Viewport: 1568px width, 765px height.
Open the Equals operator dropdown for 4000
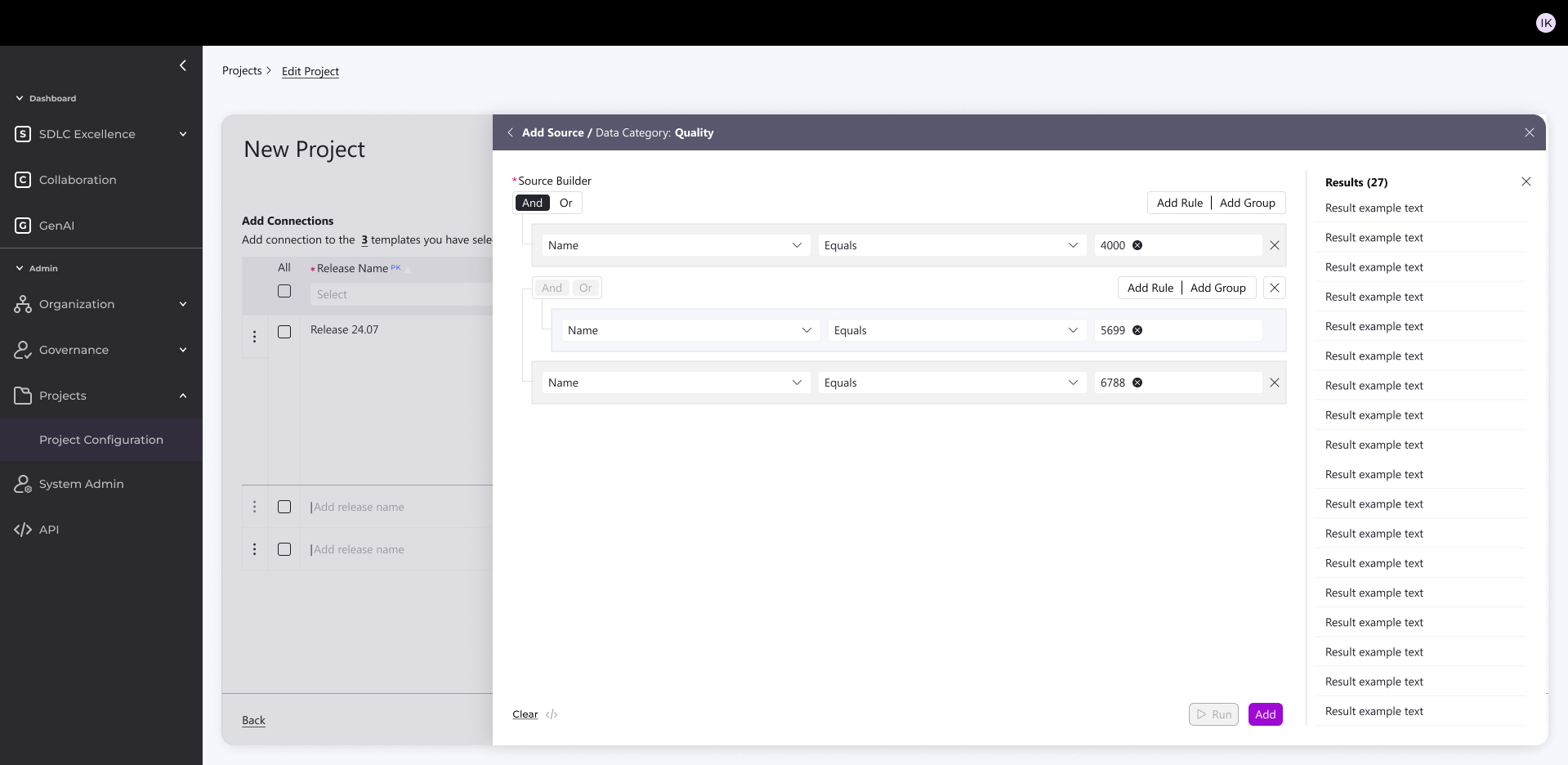(951, 245)
